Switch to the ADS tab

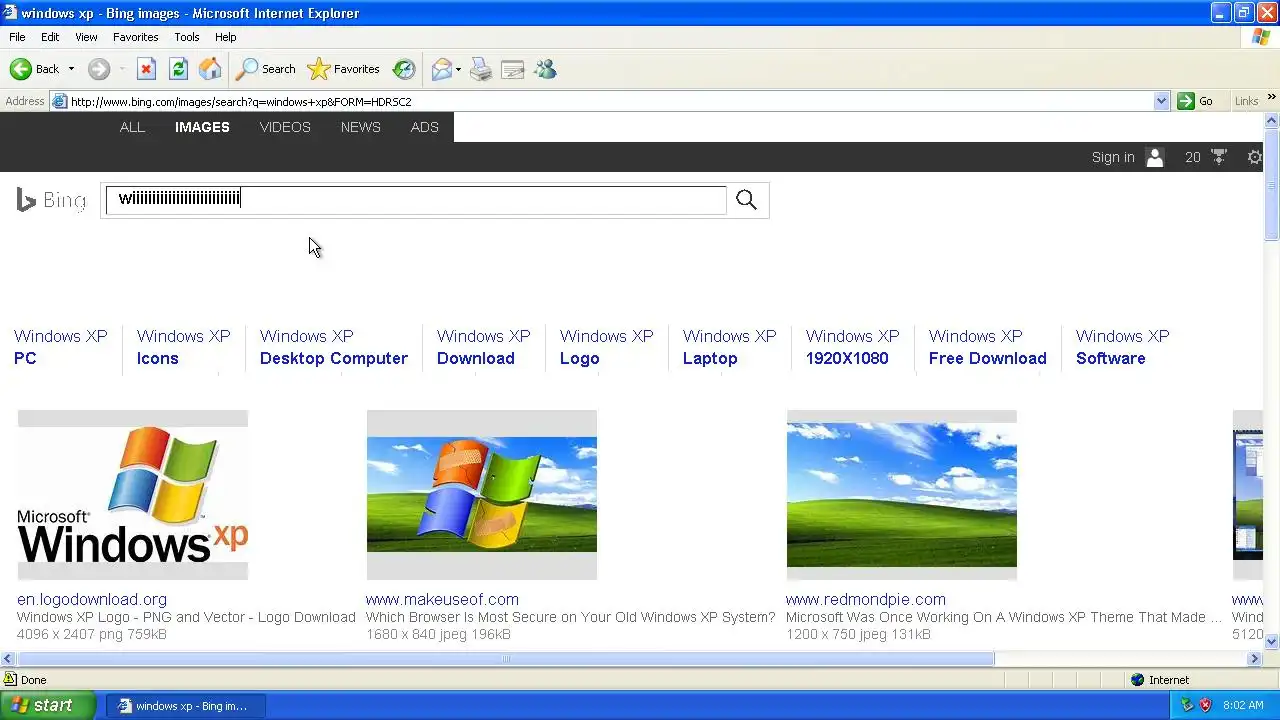(x=424, y=127)
